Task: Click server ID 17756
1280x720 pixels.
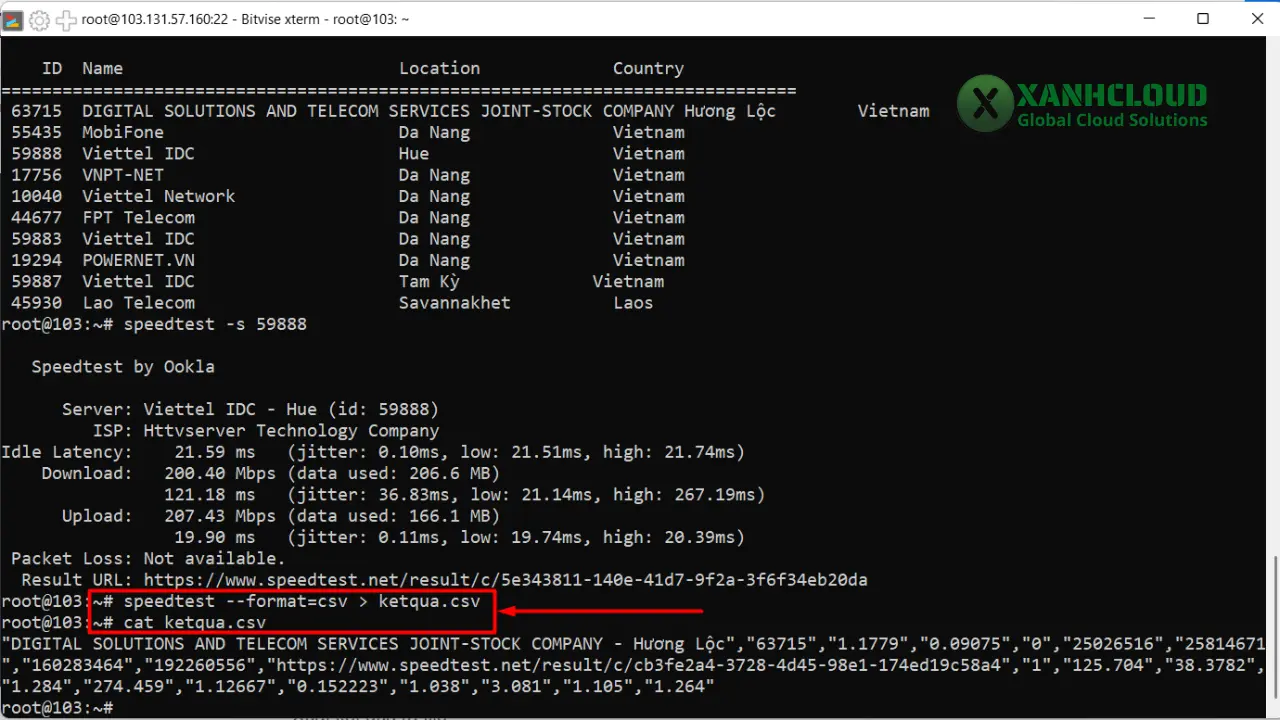Action: 36,175
